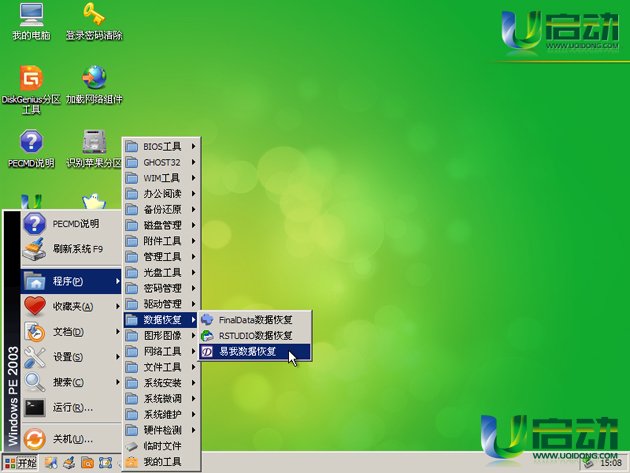The image size is (630, 473).
Task: Click the FinalData blue puzzle icon
Action: tap(207, 320)
